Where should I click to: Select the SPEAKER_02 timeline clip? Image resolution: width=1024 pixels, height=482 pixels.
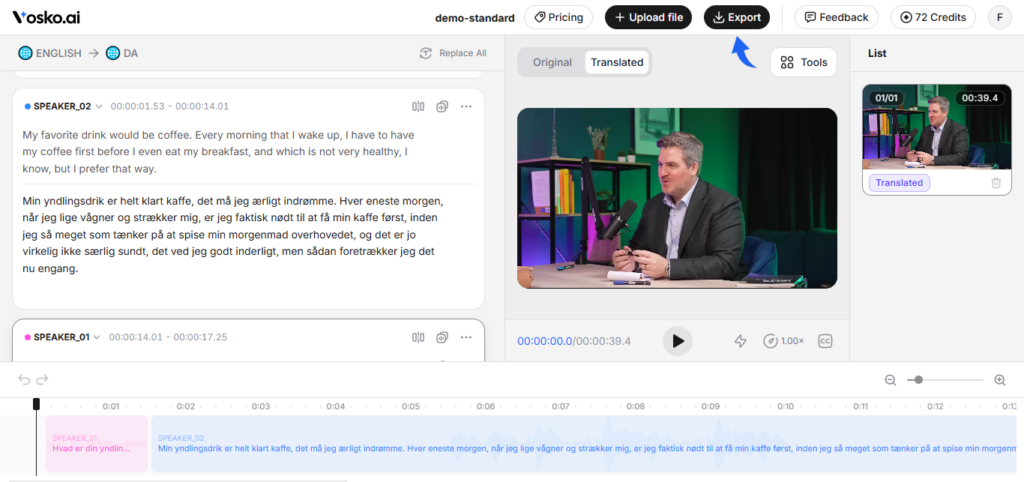584,443
